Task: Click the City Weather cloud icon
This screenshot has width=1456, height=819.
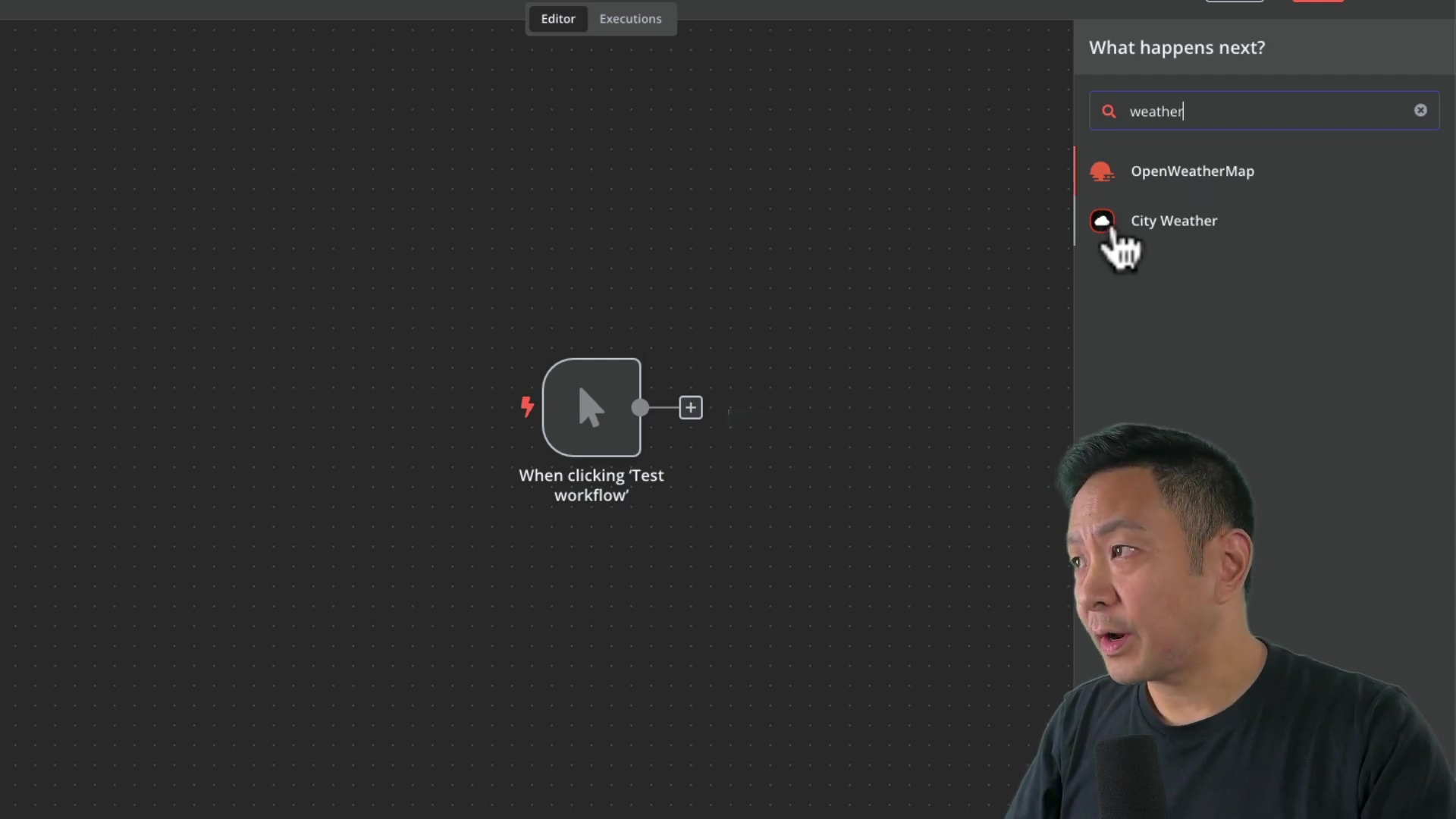Action: coord(1102,221)
